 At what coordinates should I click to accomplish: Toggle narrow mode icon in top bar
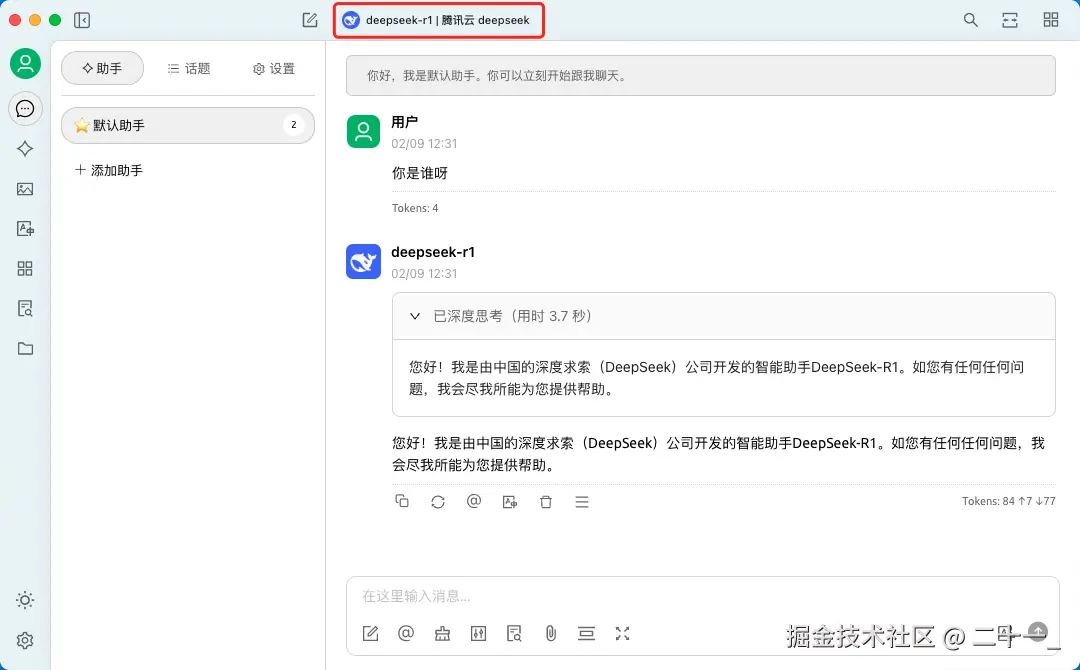point(1010,20)
